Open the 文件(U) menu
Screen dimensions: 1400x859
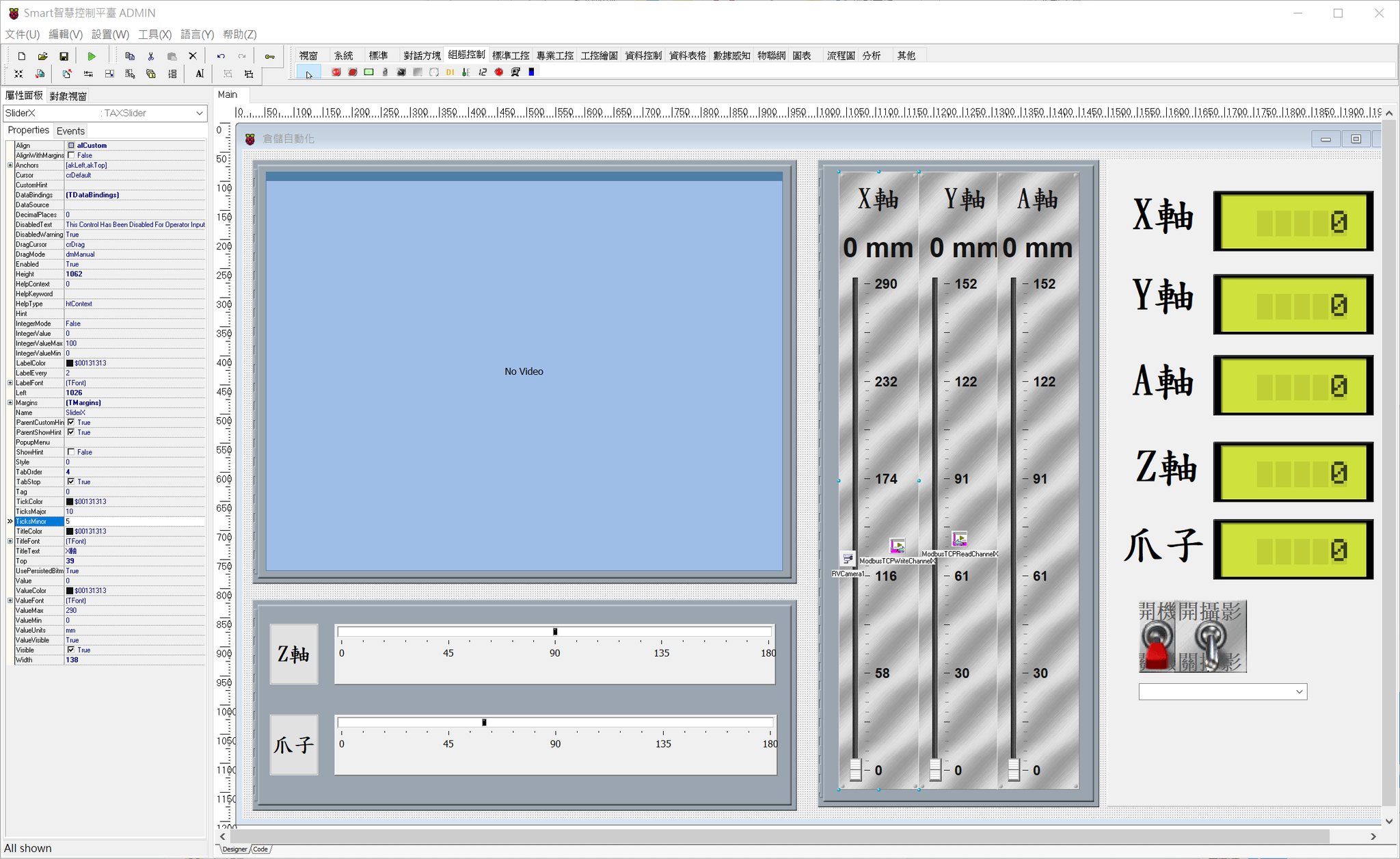coord(23,34)
